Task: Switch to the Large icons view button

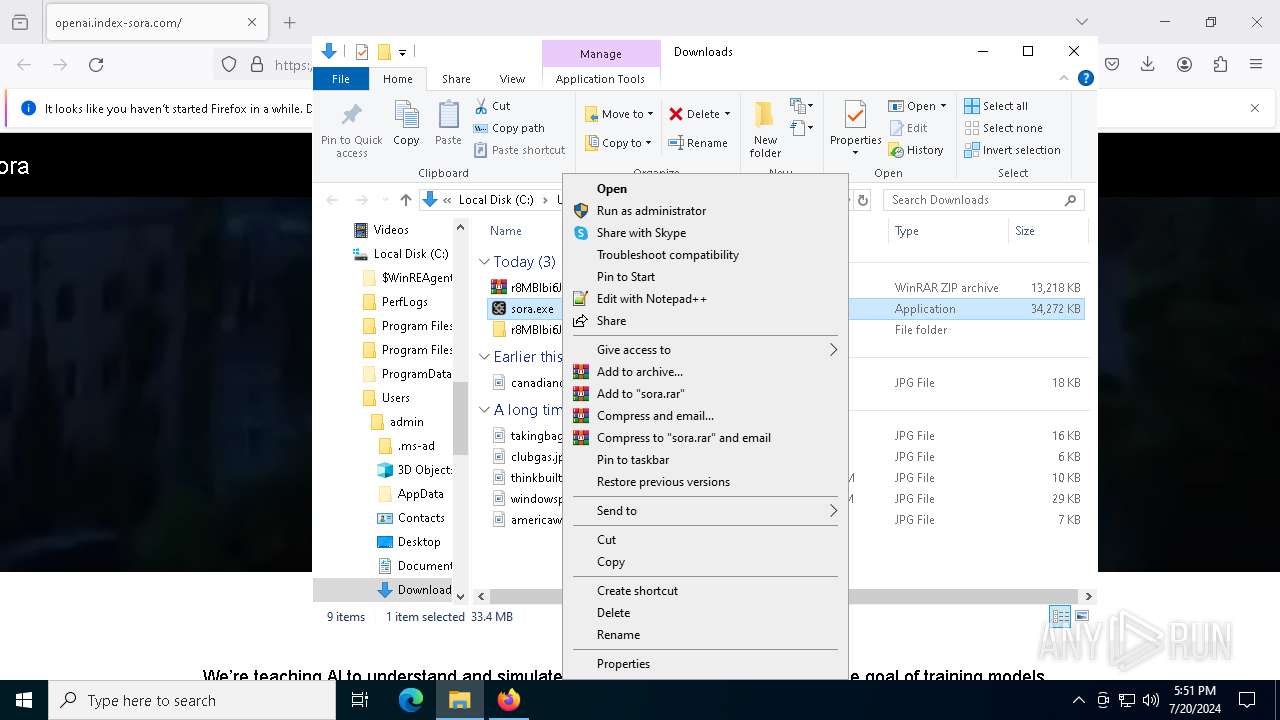Action: click(1081, 616)
